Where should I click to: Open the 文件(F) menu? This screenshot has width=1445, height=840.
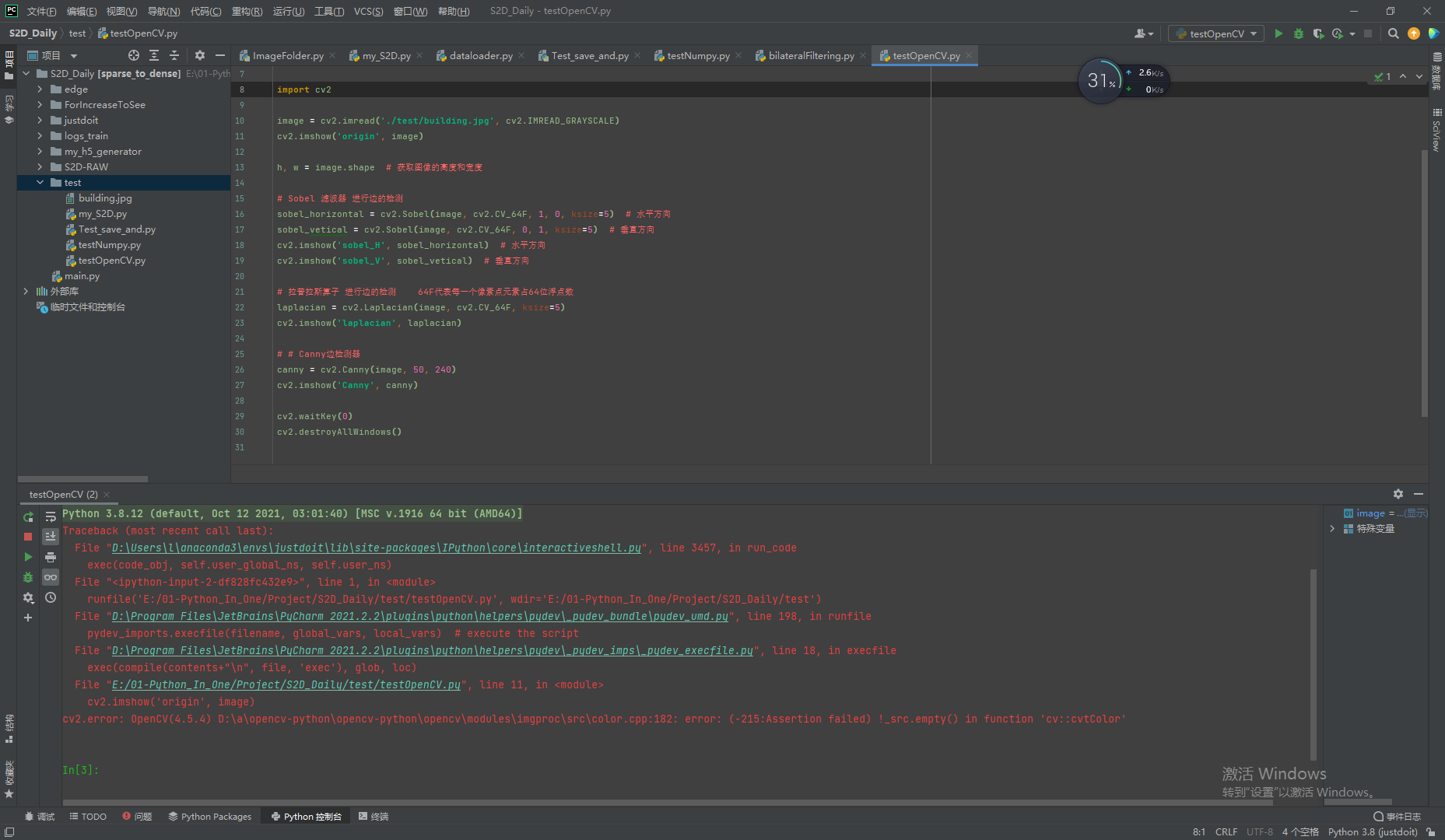(x=41, y=11)
